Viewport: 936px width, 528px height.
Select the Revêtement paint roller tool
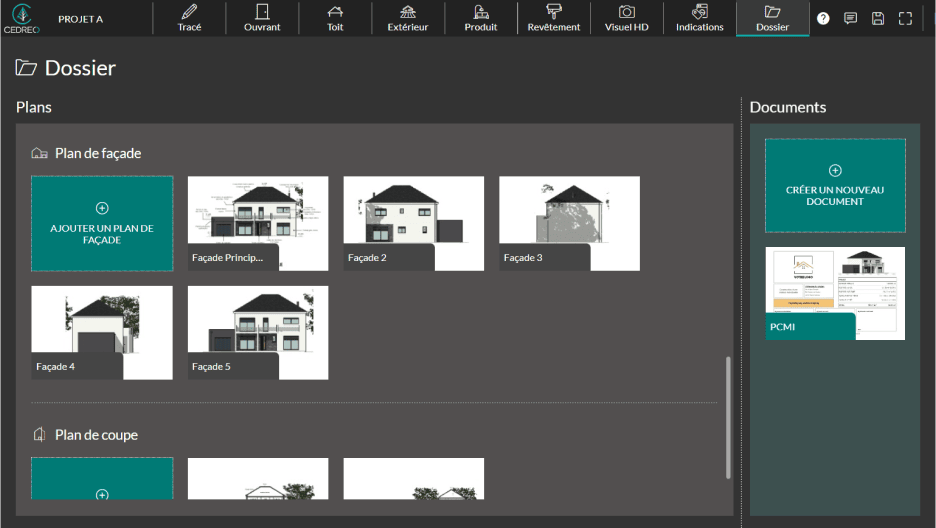pyautogui.click(x=554, y=18)
